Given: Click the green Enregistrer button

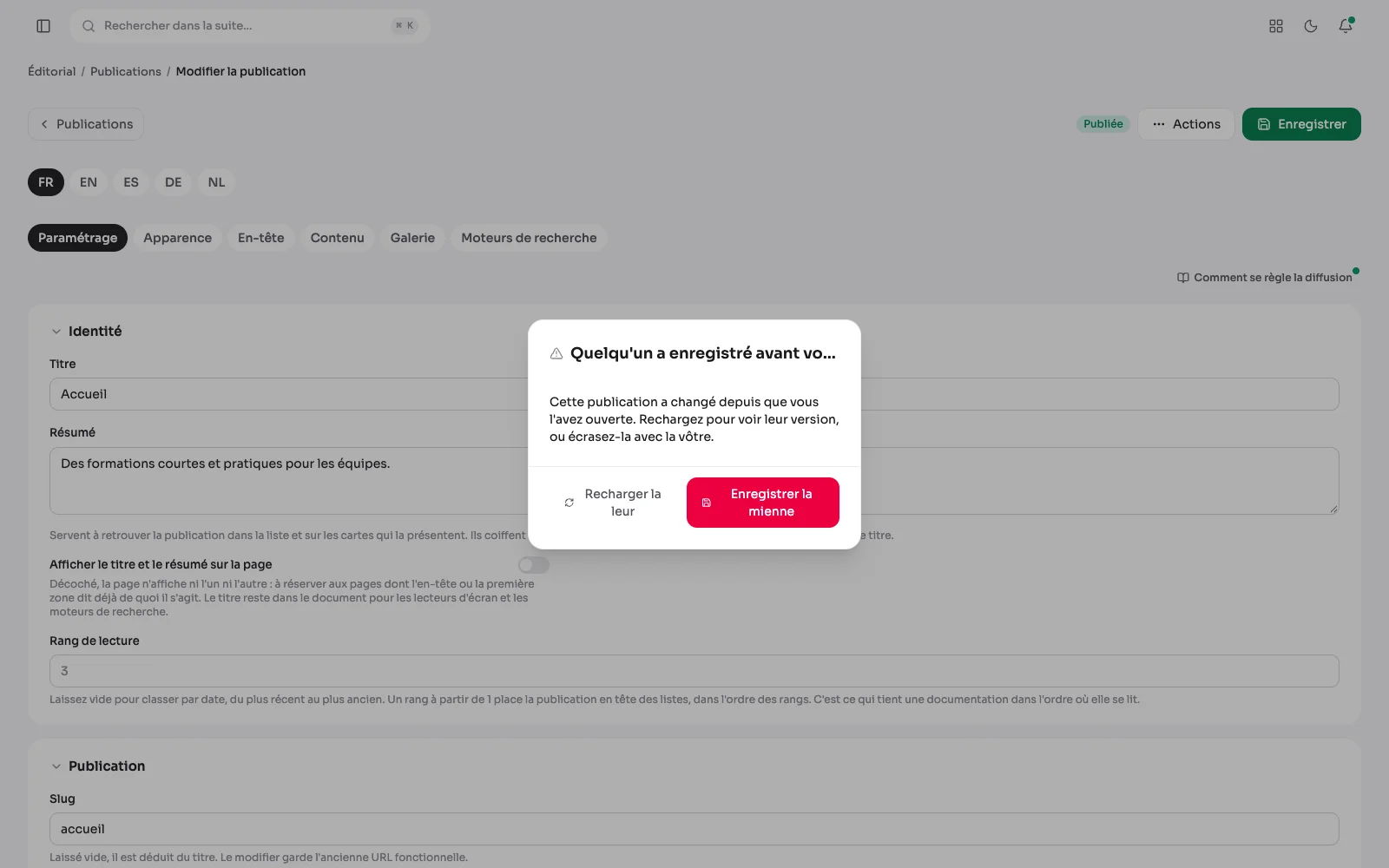Looking at the screenshot, I should click(x=1301, y=124).
